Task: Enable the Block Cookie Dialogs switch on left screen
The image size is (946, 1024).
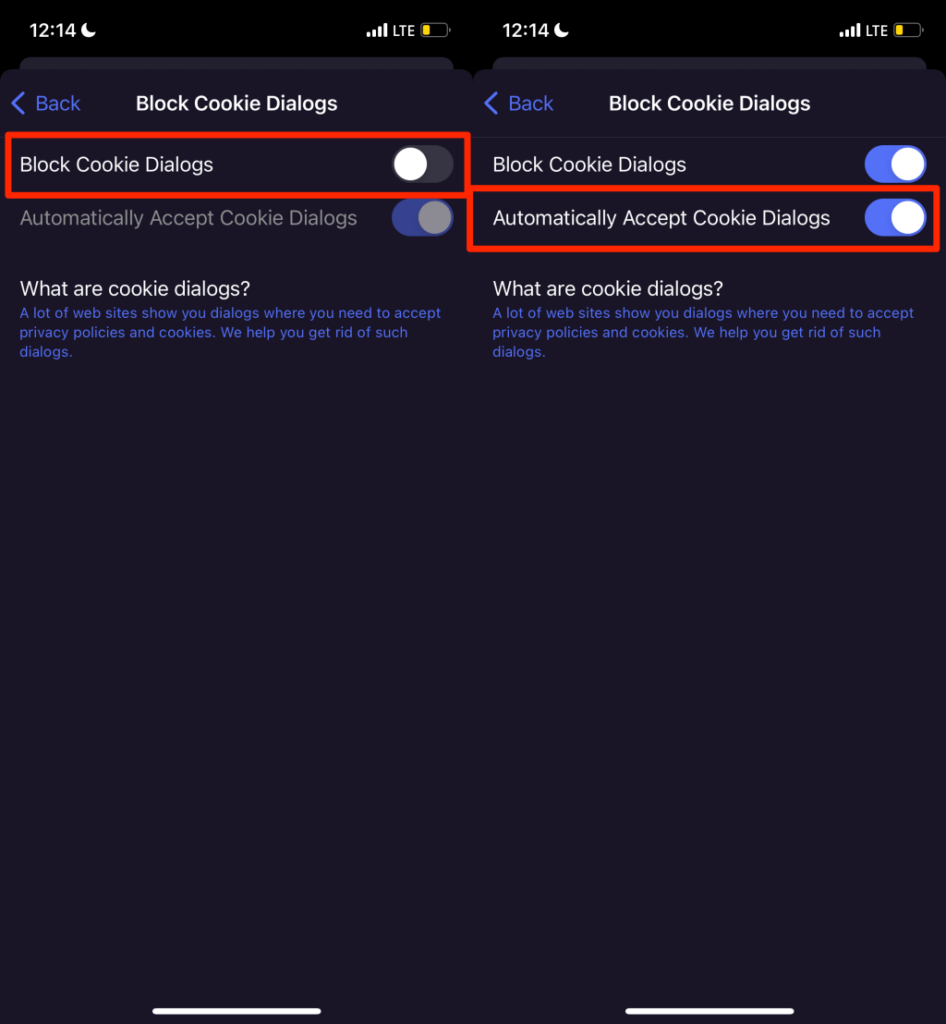Action: (421, 164)
